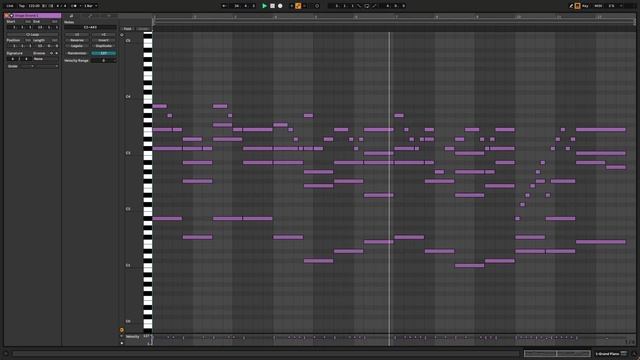
Task: Click the note range field under Notes
Action: click(x=90, y=27)
